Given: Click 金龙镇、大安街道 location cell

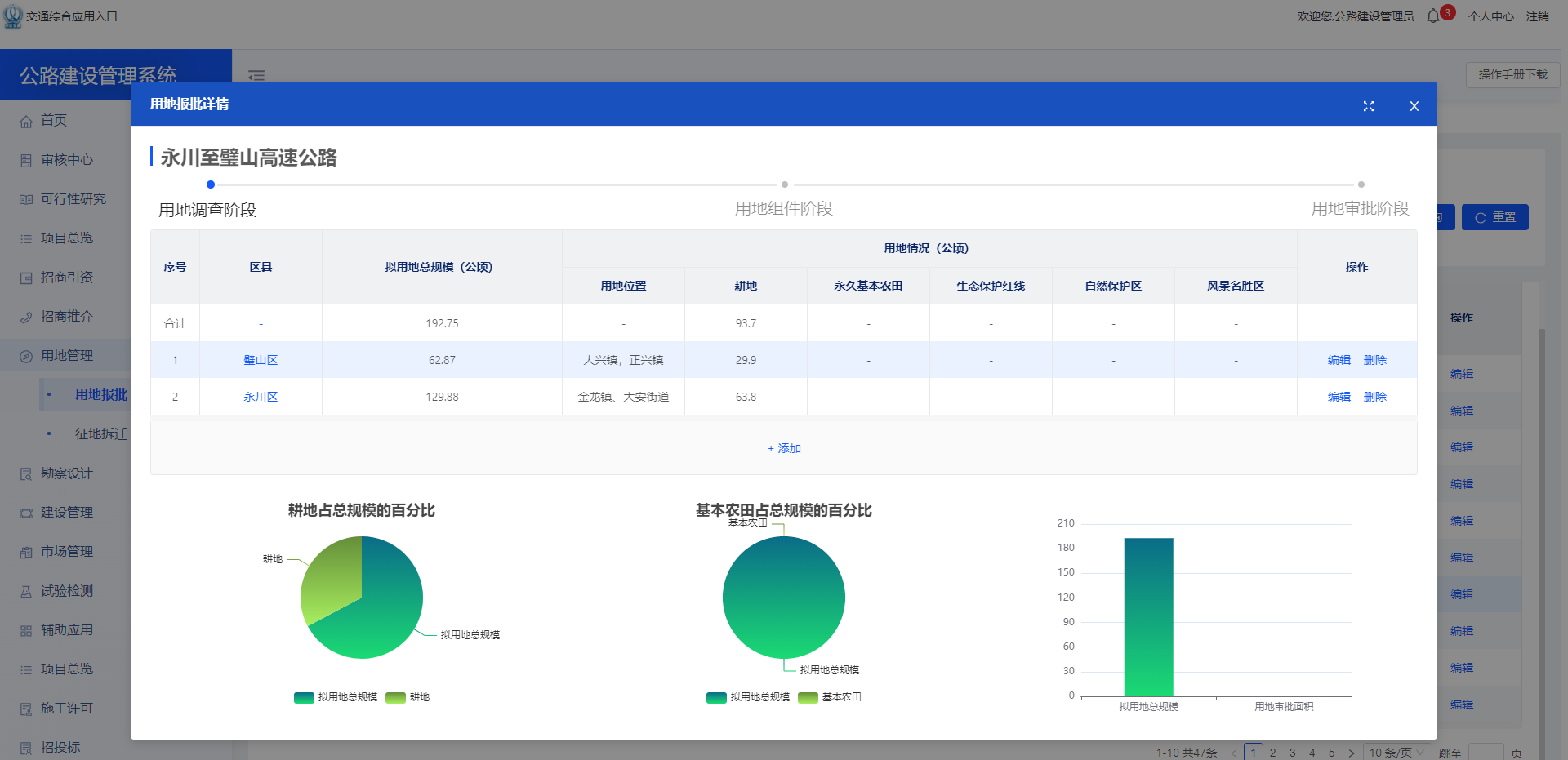Looking at the screenshot, I should (x=623, y=397).
